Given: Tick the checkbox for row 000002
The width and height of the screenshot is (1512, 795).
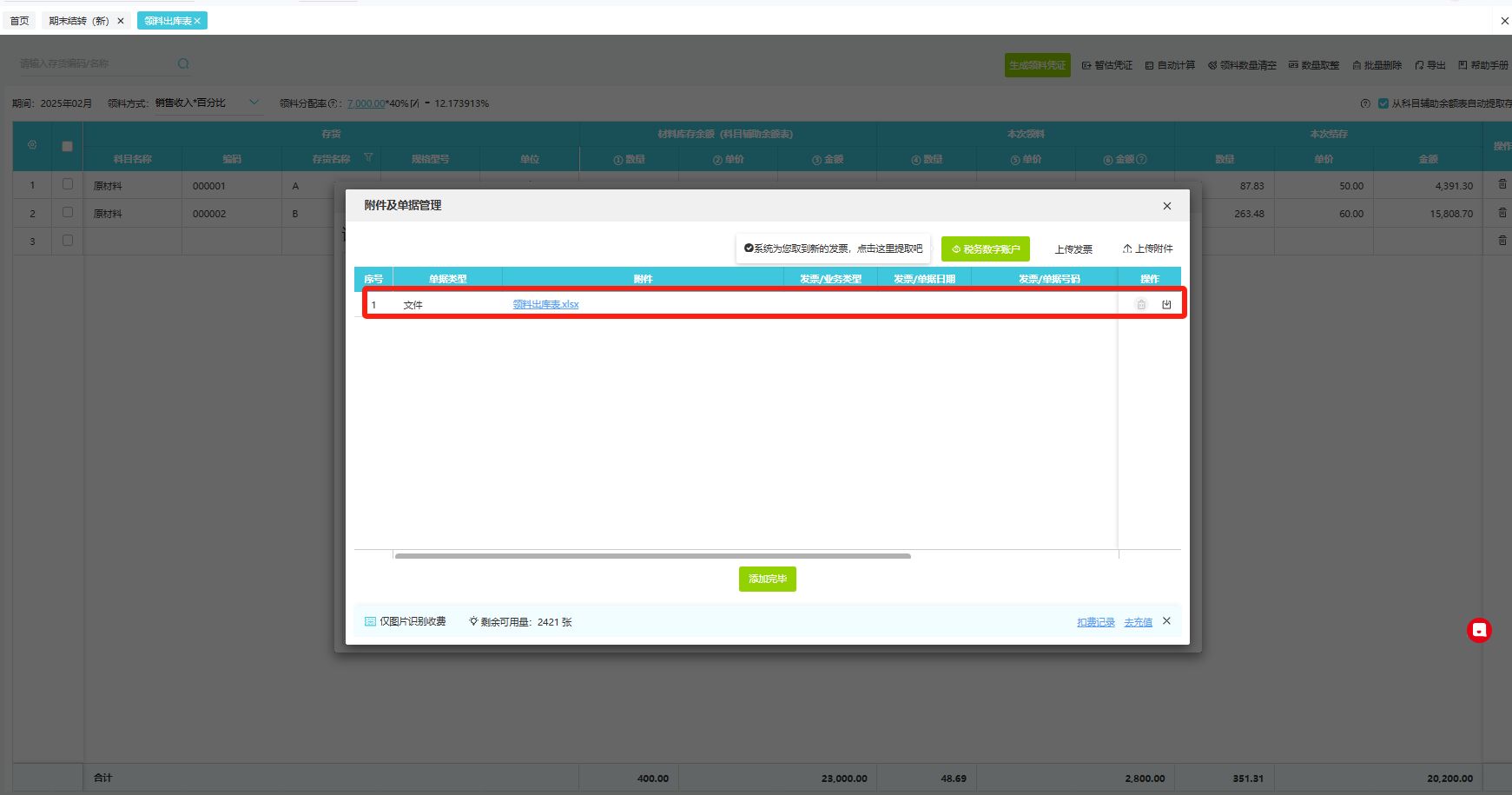Looking at the screenshot, I should click(x=68, y=212).
